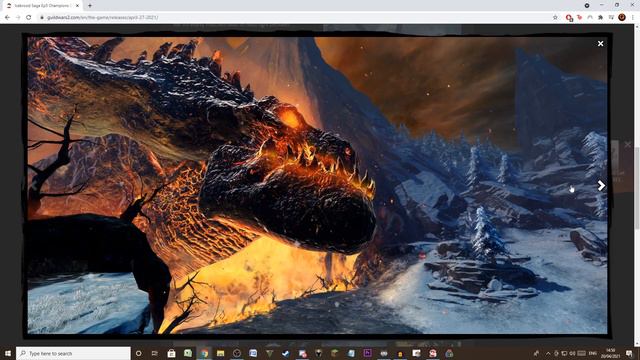This screenshot has height=360, width=640.
Task: Open the Windows notification center
Action: tap(629, 353)
